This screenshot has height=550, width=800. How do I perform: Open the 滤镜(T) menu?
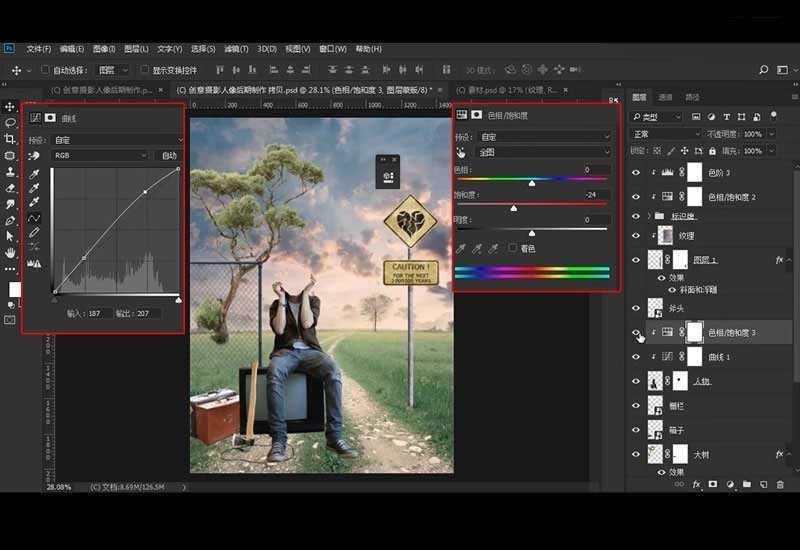[235, 48]
